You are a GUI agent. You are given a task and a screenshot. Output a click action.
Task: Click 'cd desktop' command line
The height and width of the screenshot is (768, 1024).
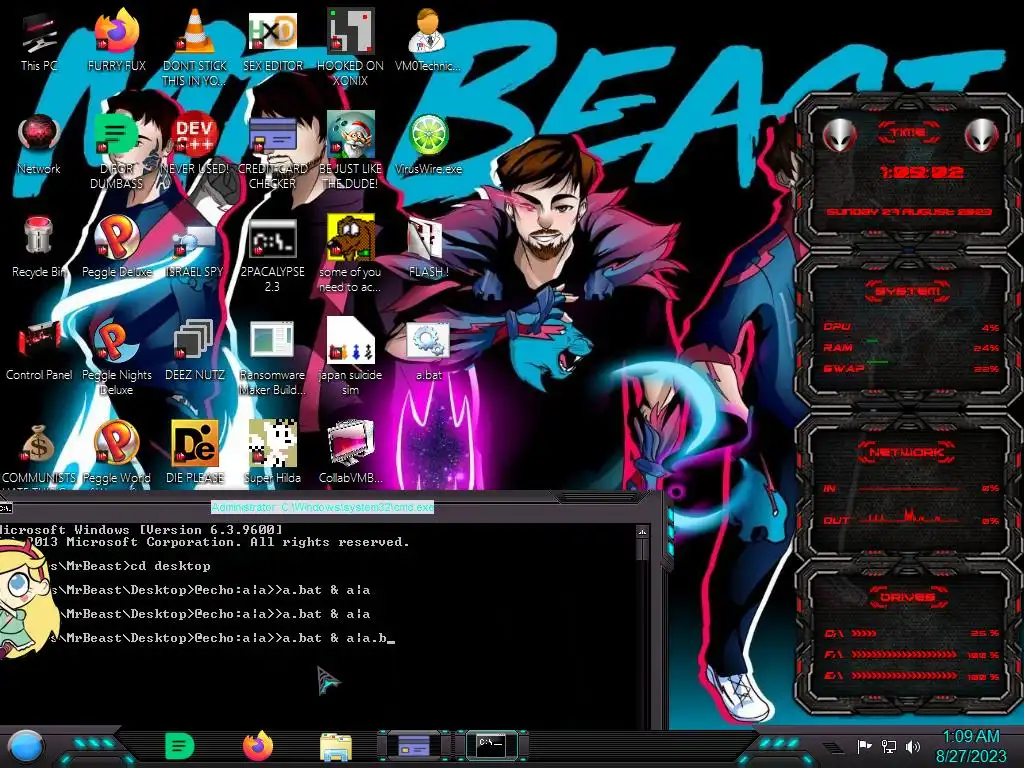pyautogui.click(x=170, y=566)
